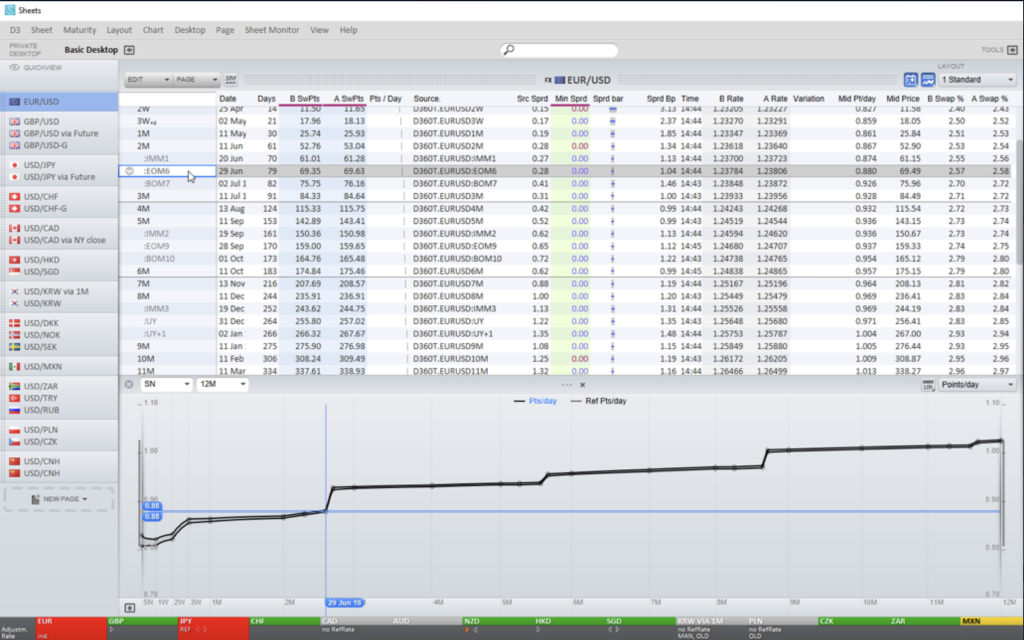Image resolution: width=1024 pixels, height=640 pixels.
Task: Click the SIM mode icon button
Action: pyautogui.click(x=231, y=79)
